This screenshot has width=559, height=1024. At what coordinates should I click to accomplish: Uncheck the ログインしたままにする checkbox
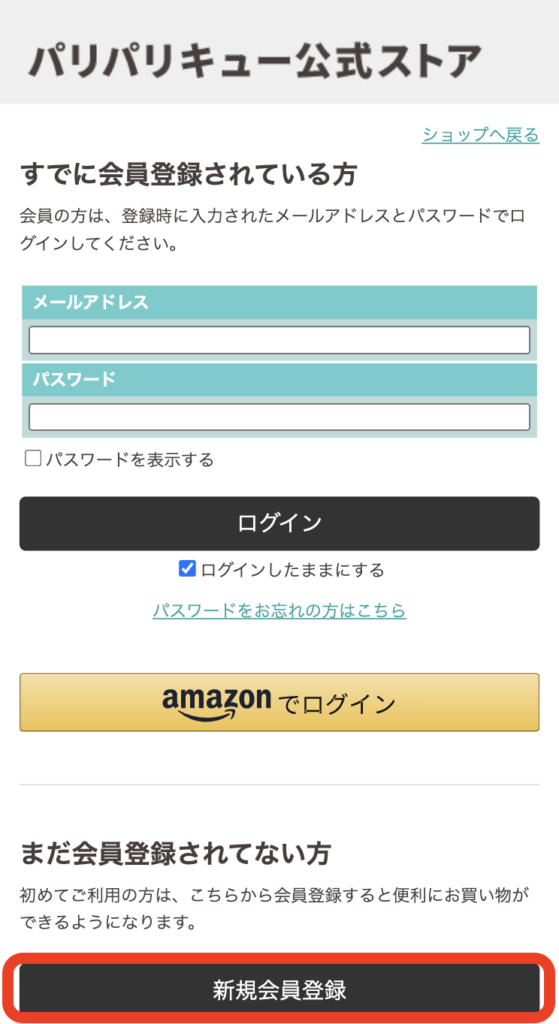(187, 569)
